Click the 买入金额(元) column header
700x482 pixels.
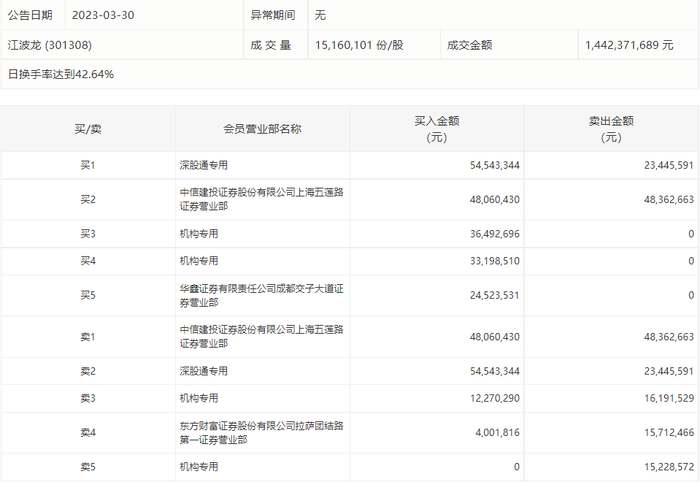point(437,129)
